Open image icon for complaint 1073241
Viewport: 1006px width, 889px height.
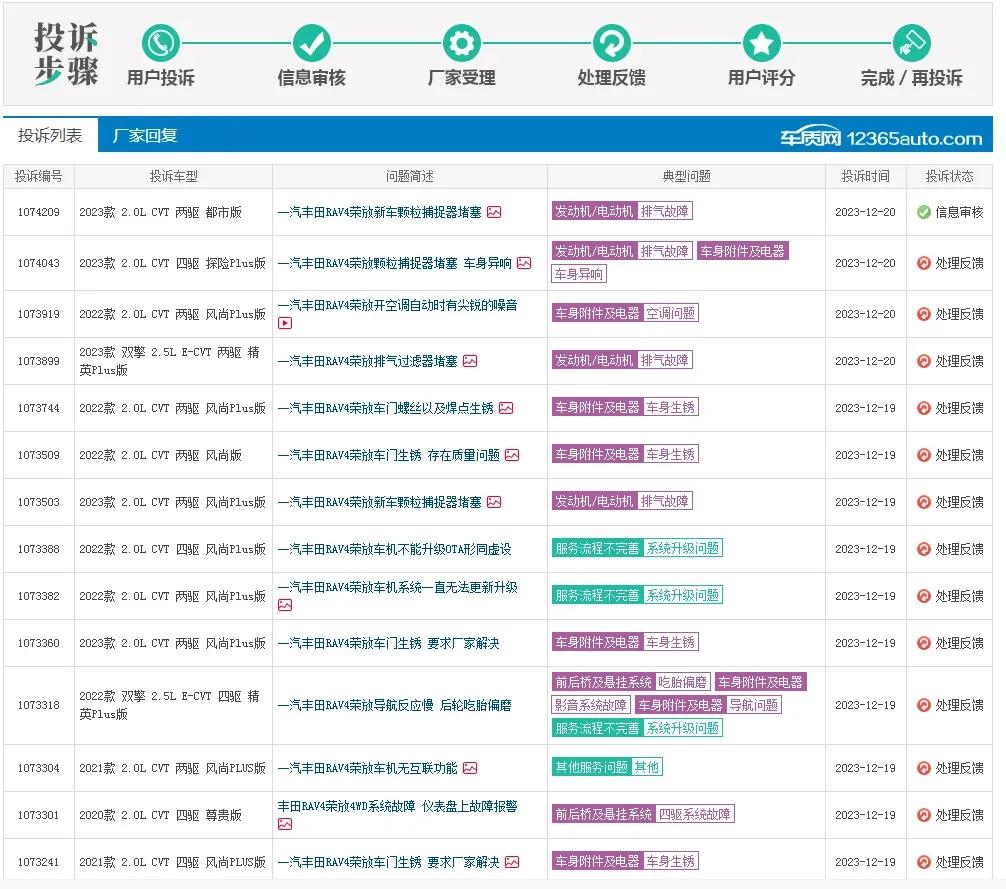pyautogui.click(x=512, y=862)
